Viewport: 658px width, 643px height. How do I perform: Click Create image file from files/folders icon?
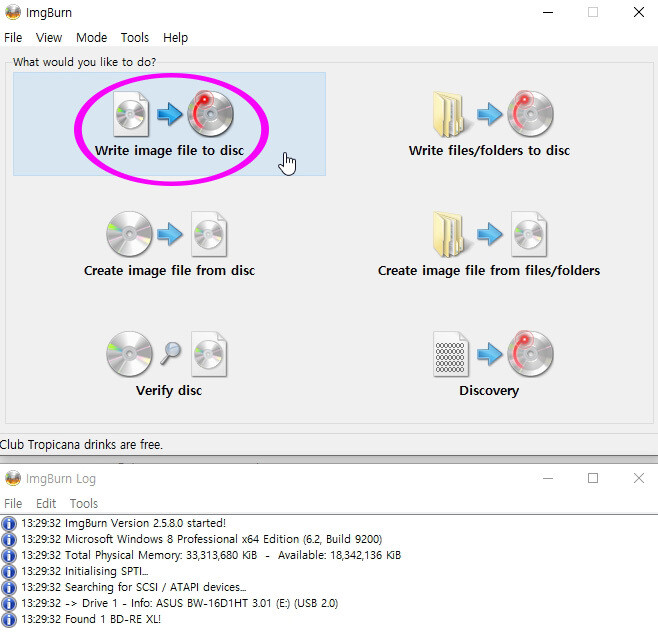click(x=490, y=234)
